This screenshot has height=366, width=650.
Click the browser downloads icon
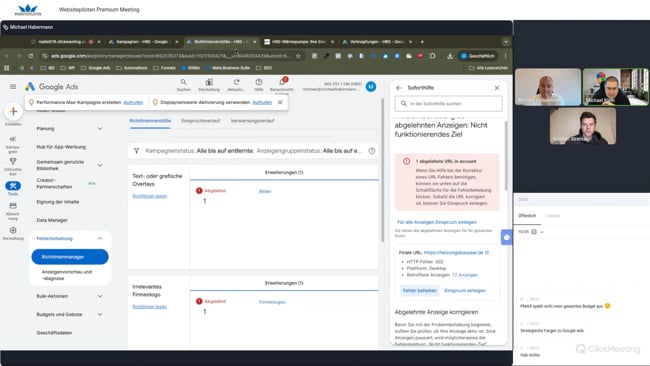point(450,56)
